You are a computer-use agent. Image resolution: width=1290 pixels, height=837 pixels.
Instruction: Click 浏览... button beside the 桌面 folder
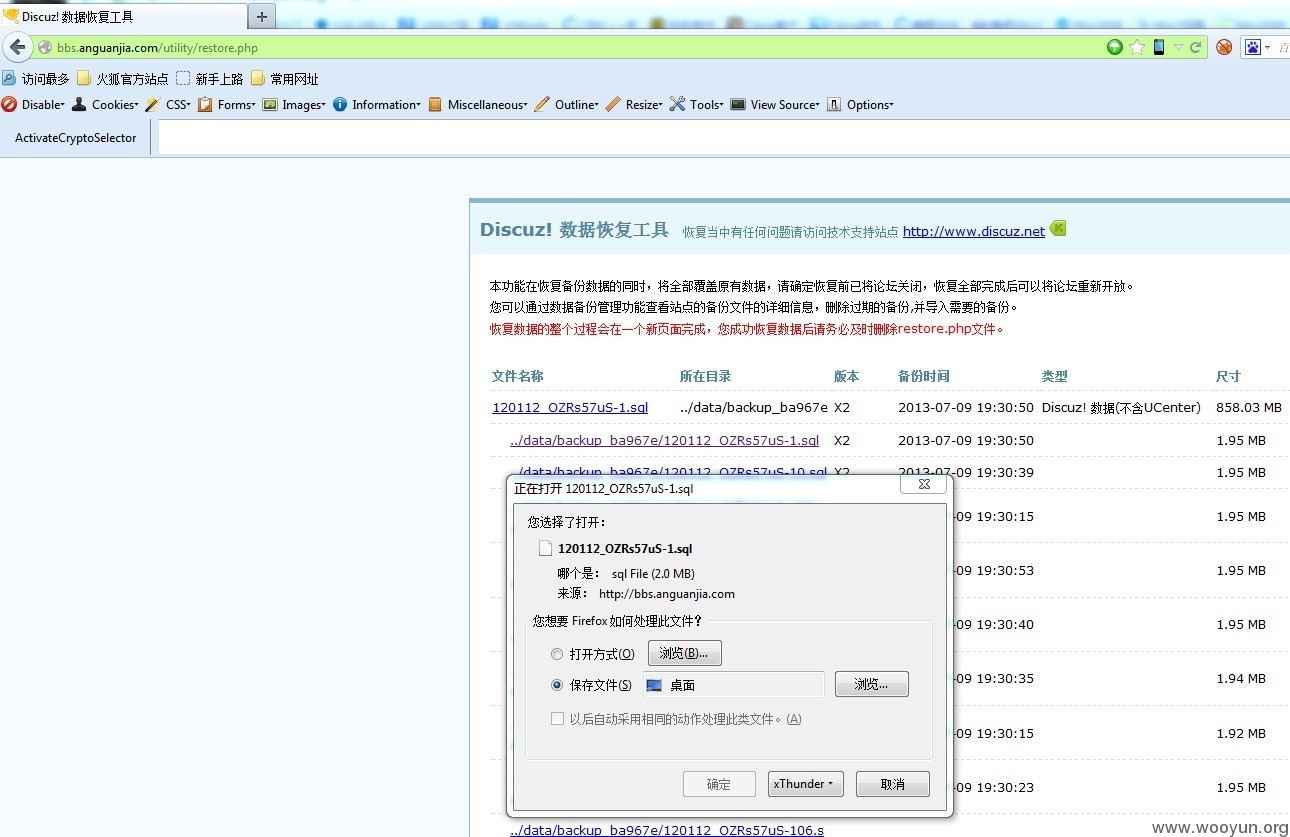point(871,684)
